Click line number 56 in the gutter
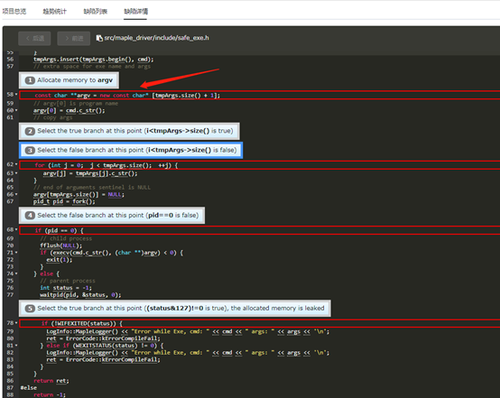Viewport: 500px width, 398px height. [x=10, y=59]
